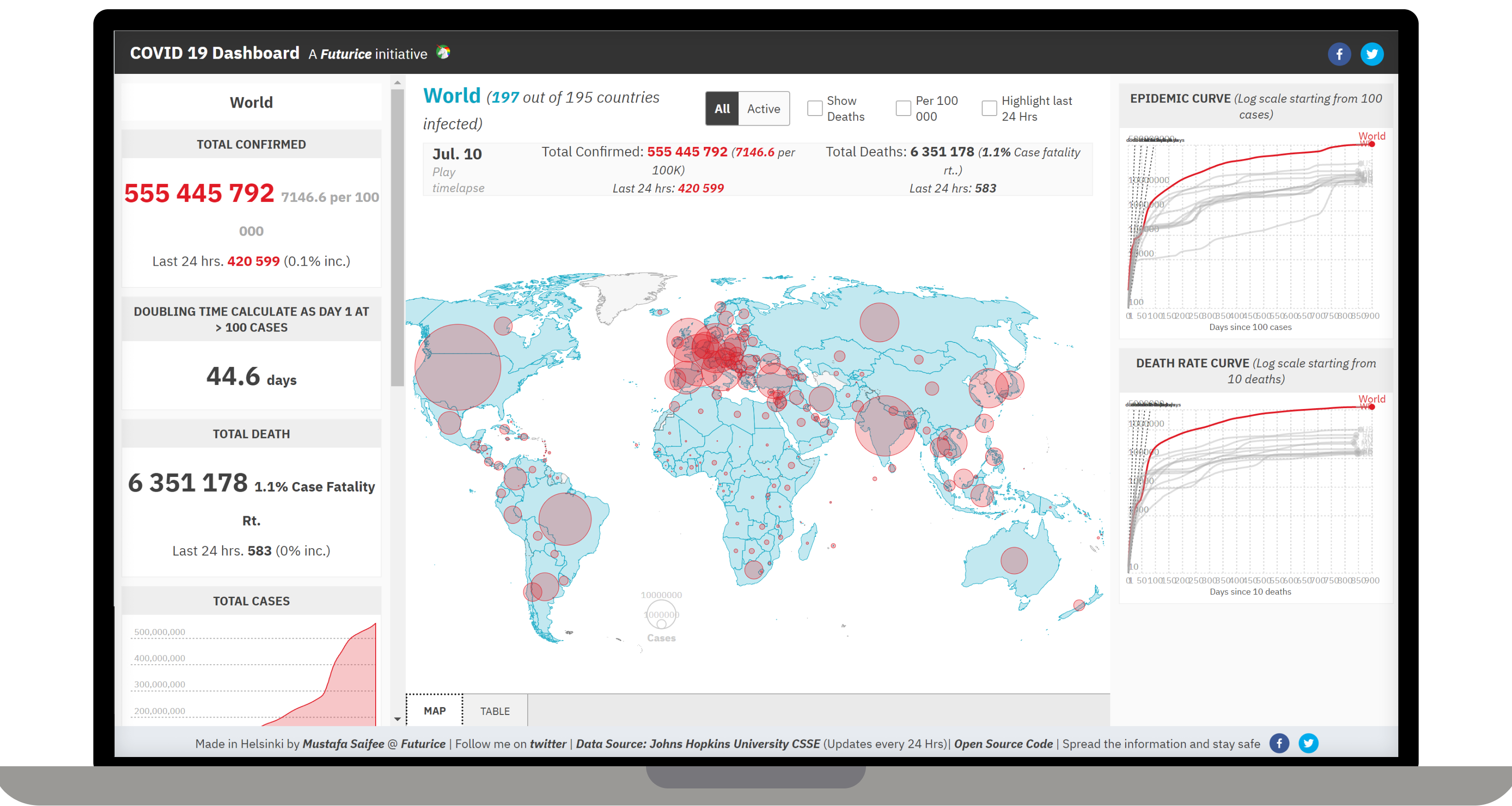The width and height of the screenshot is (1512, 806).
Task: Click Days since 100 cases axis label
Action: click(x=1250, y=327)
